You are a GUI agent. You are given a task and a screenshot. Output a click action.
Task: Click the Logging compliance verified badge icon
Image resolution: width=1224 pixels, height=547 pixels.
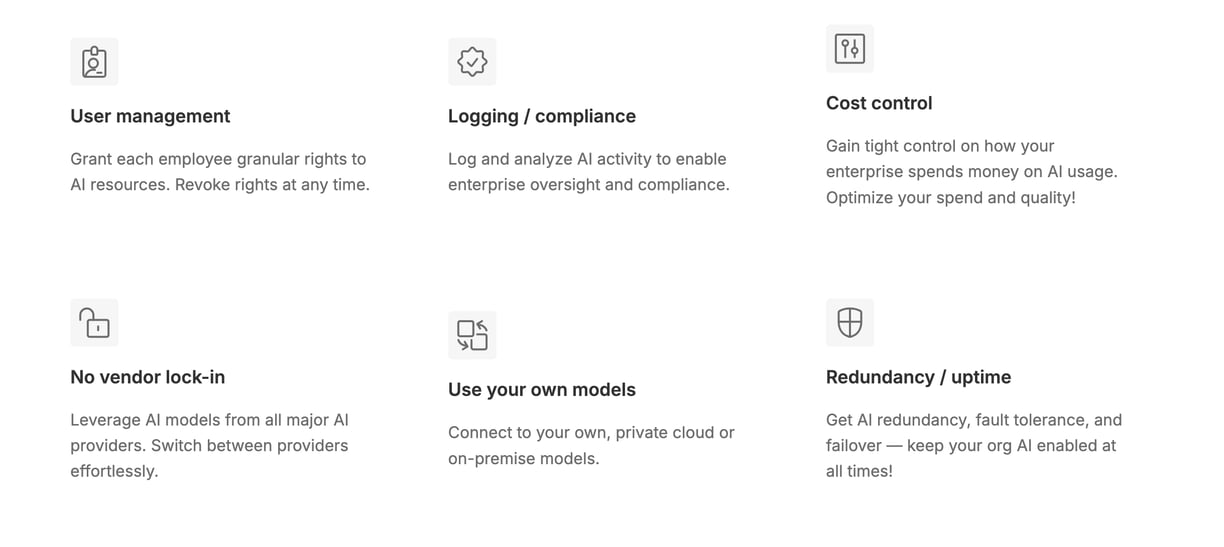pyautogui.click(x=472, y=61)
